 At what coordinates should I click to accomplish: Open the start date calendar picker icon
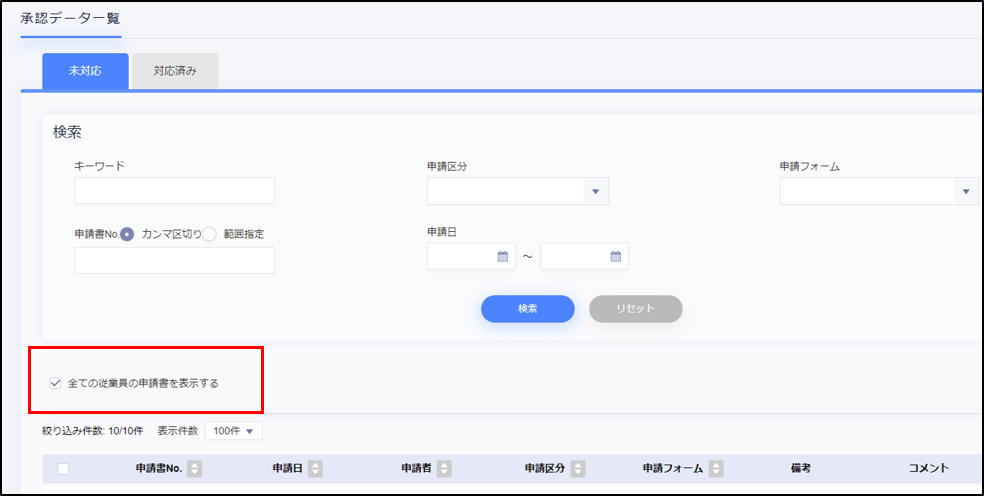coord(503,257)
